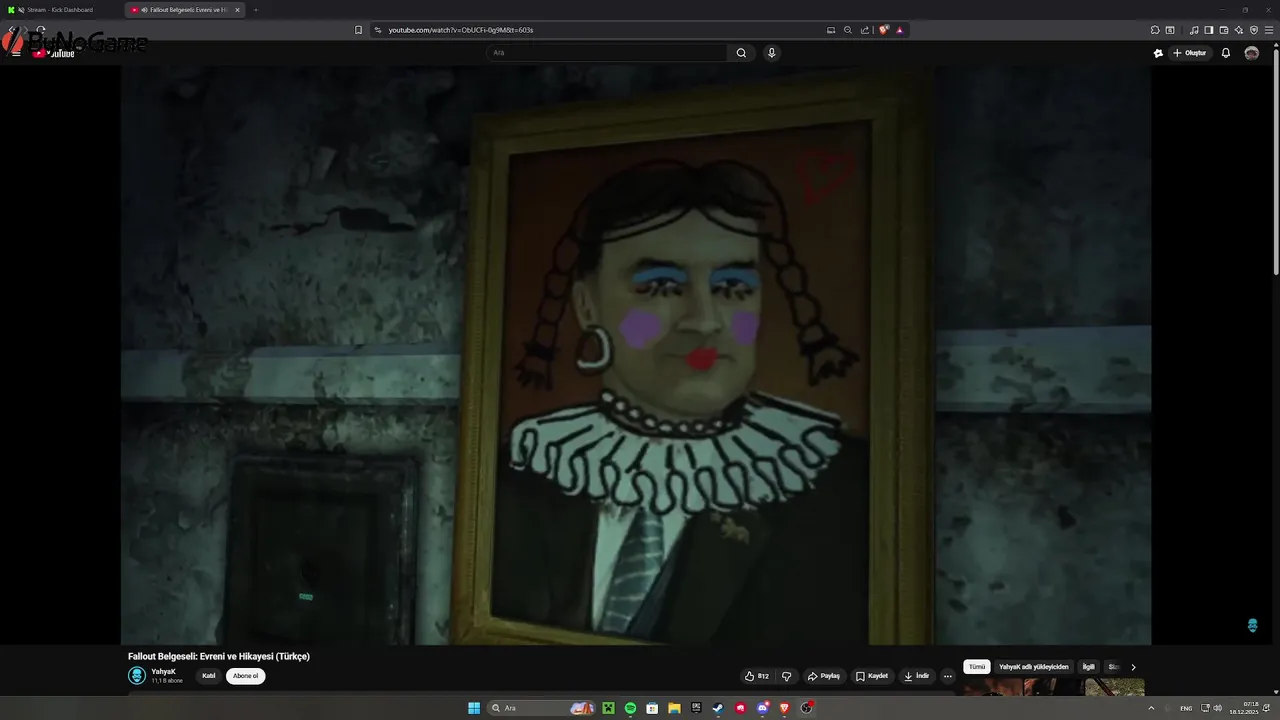
Task: Open the Oluştur create button
Action: click(x=1190, y=53)
